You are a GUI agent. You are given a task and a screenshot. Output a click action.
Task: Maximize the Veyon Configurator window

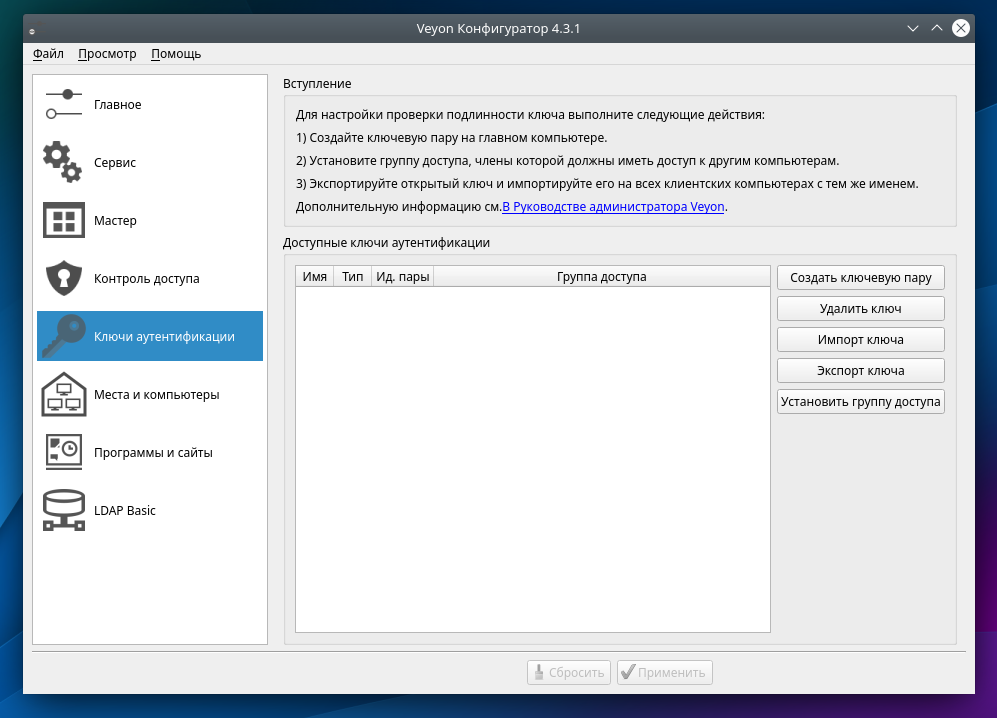[937, 28]
